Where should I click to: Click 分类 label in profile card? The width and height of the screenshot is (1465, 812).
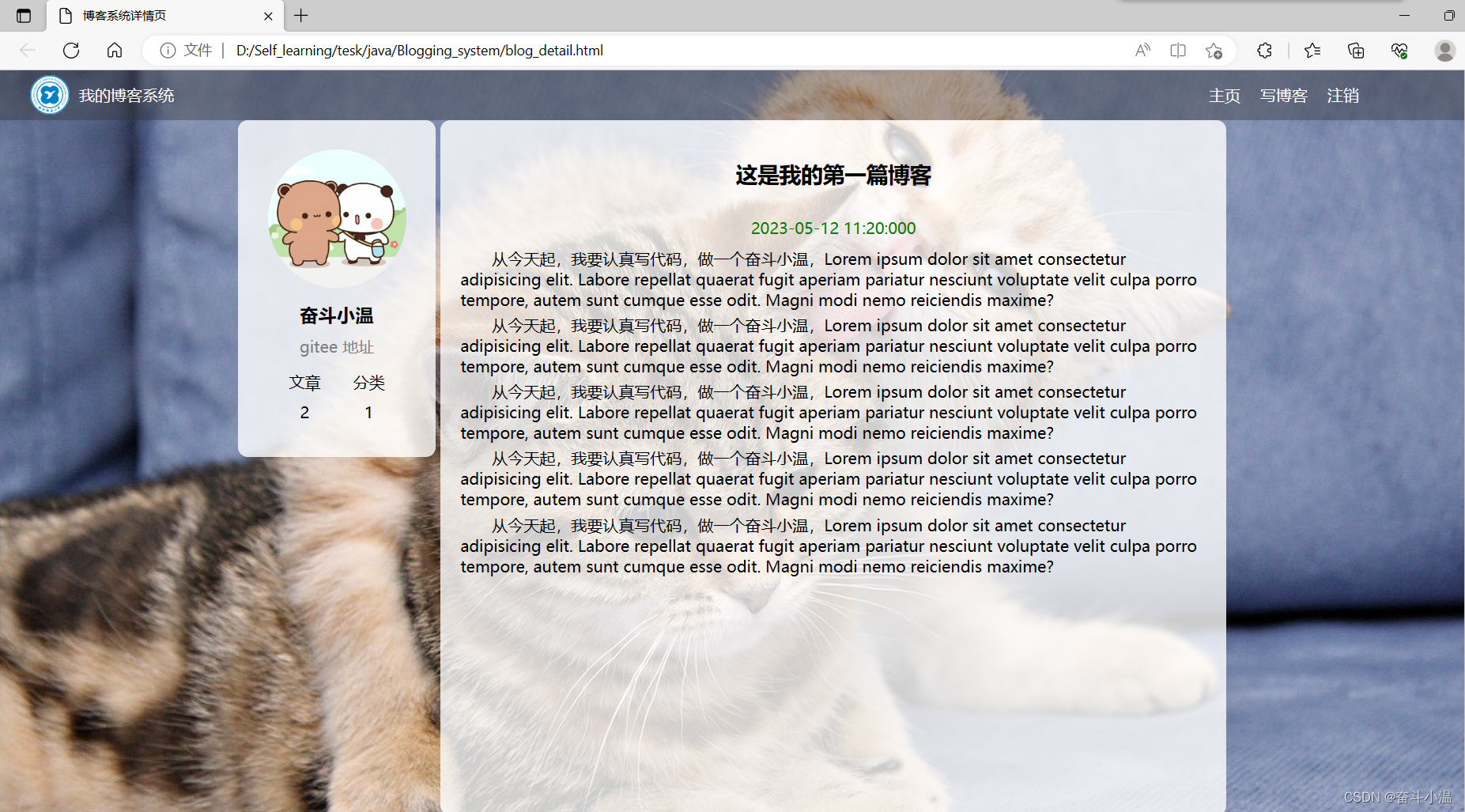pyautogui.click(x=368, y=383)
